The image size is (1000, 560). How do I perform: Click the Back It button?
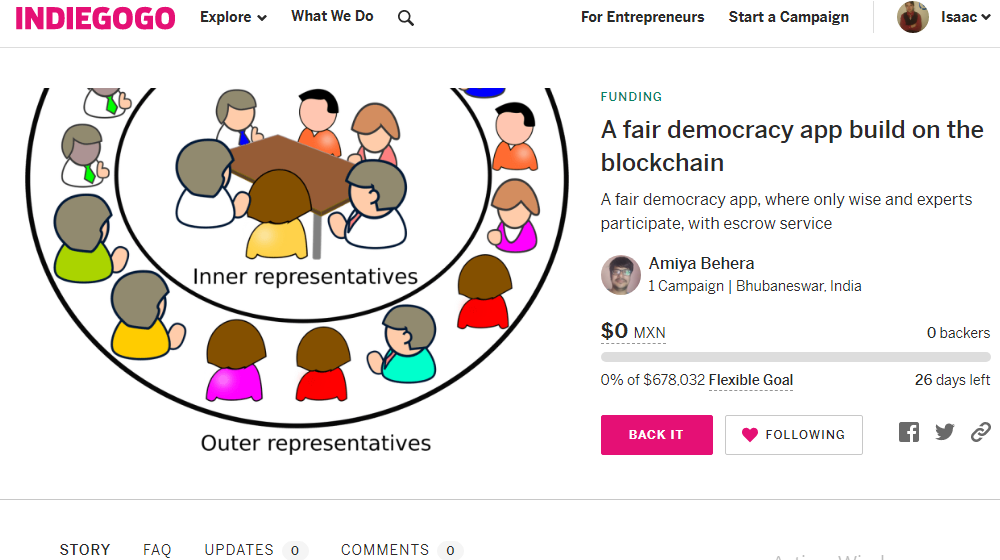(x=656, y=435)
